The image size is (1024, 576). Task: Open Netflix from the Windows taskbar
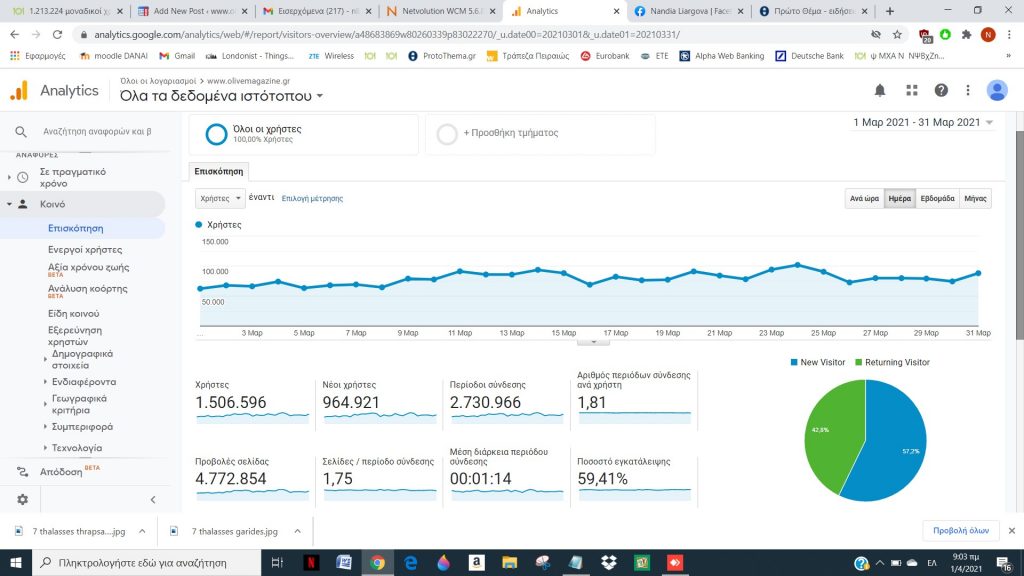(311, 562)
